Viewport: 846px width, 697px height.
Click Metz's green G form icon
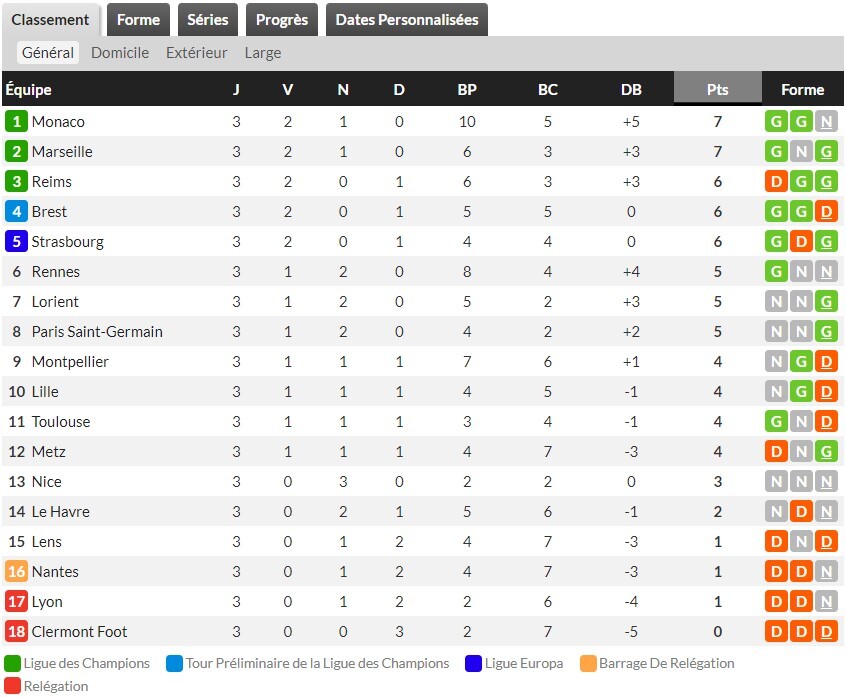tap(825, 452)
